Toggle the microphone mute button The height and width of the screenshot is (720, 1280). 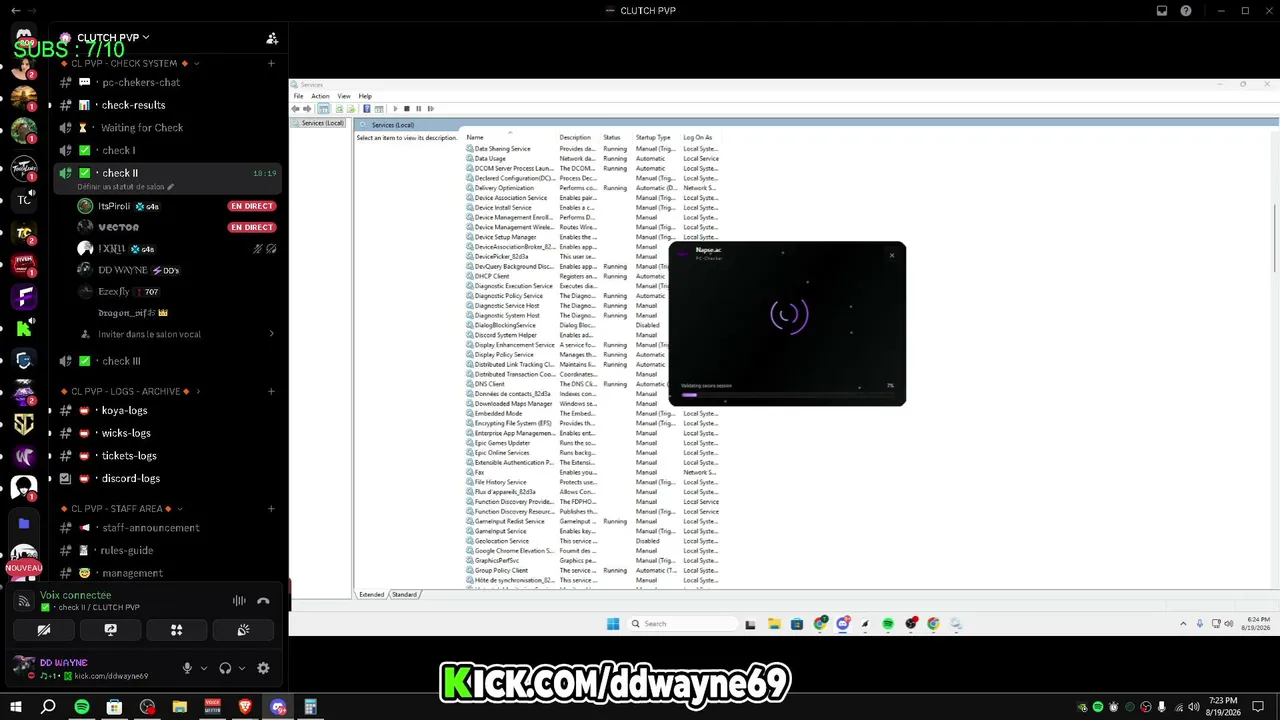[x=187, y=668]
